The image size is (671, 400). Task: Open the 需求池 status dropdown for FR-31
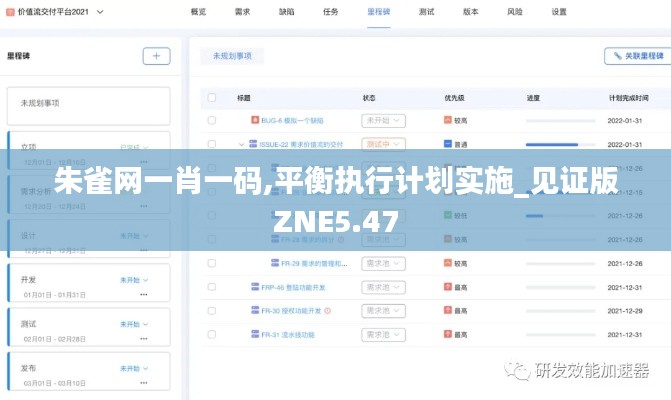[x=383, y=335]
